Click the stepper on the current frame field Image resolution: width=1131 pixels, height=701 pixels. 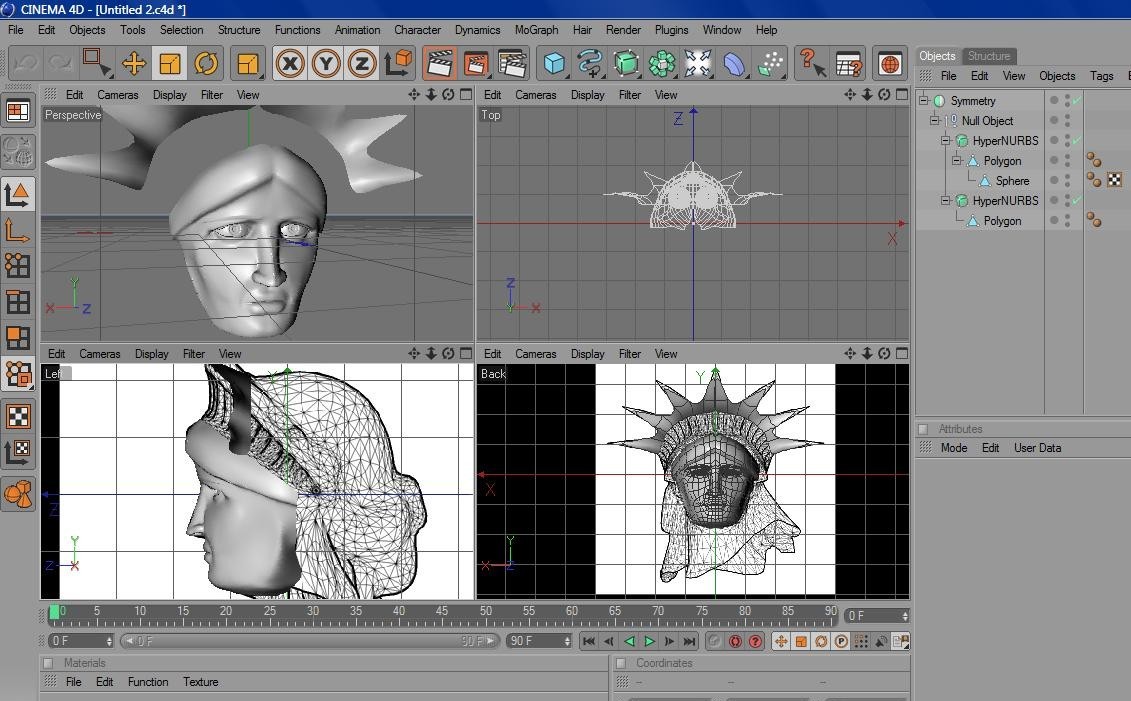pos(905,616)
